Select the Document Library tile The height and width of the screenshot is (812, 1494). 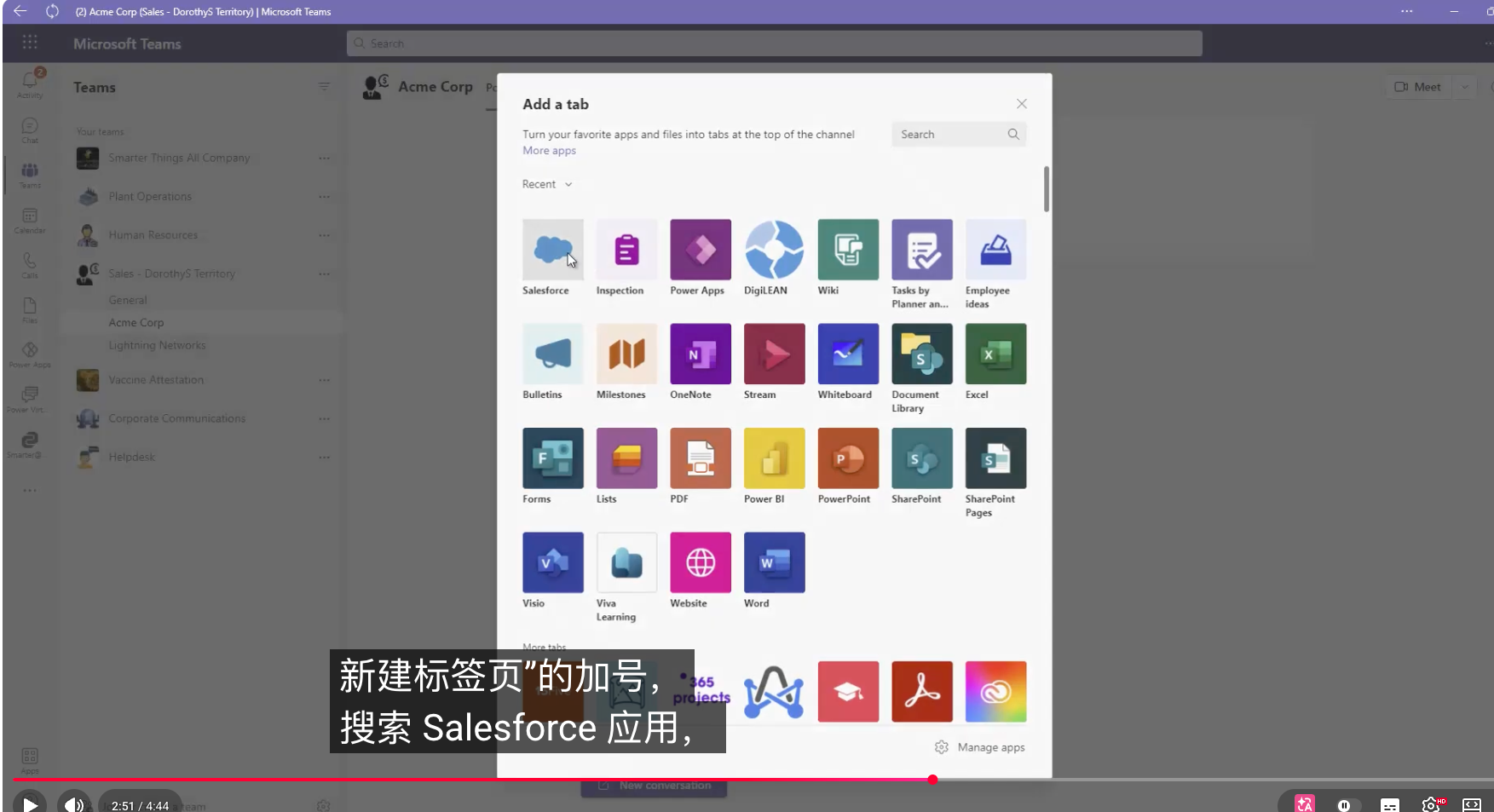[922, 354]
